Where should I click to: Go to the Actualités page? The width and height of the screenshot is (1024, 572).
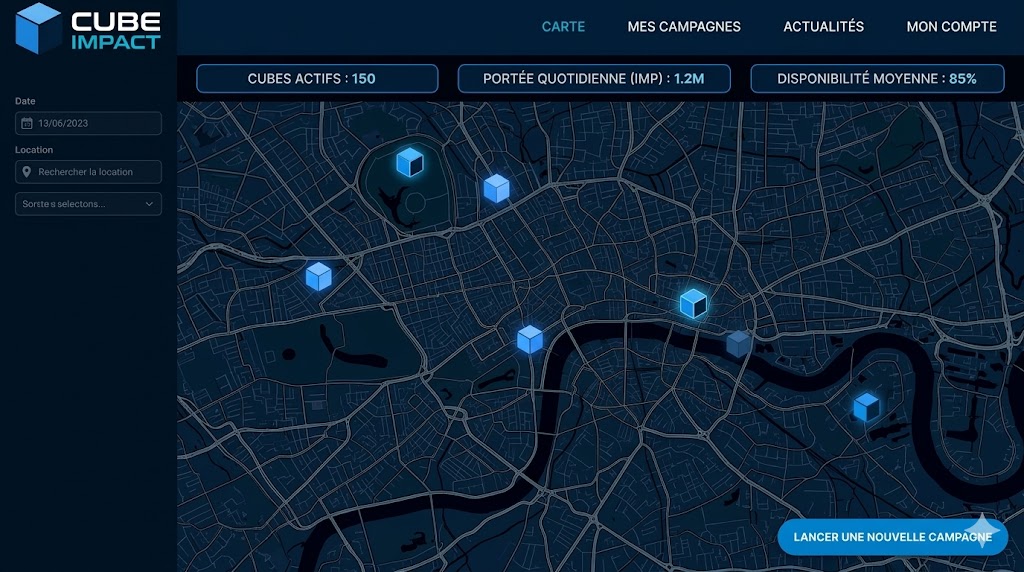click(x=823, y=27)
